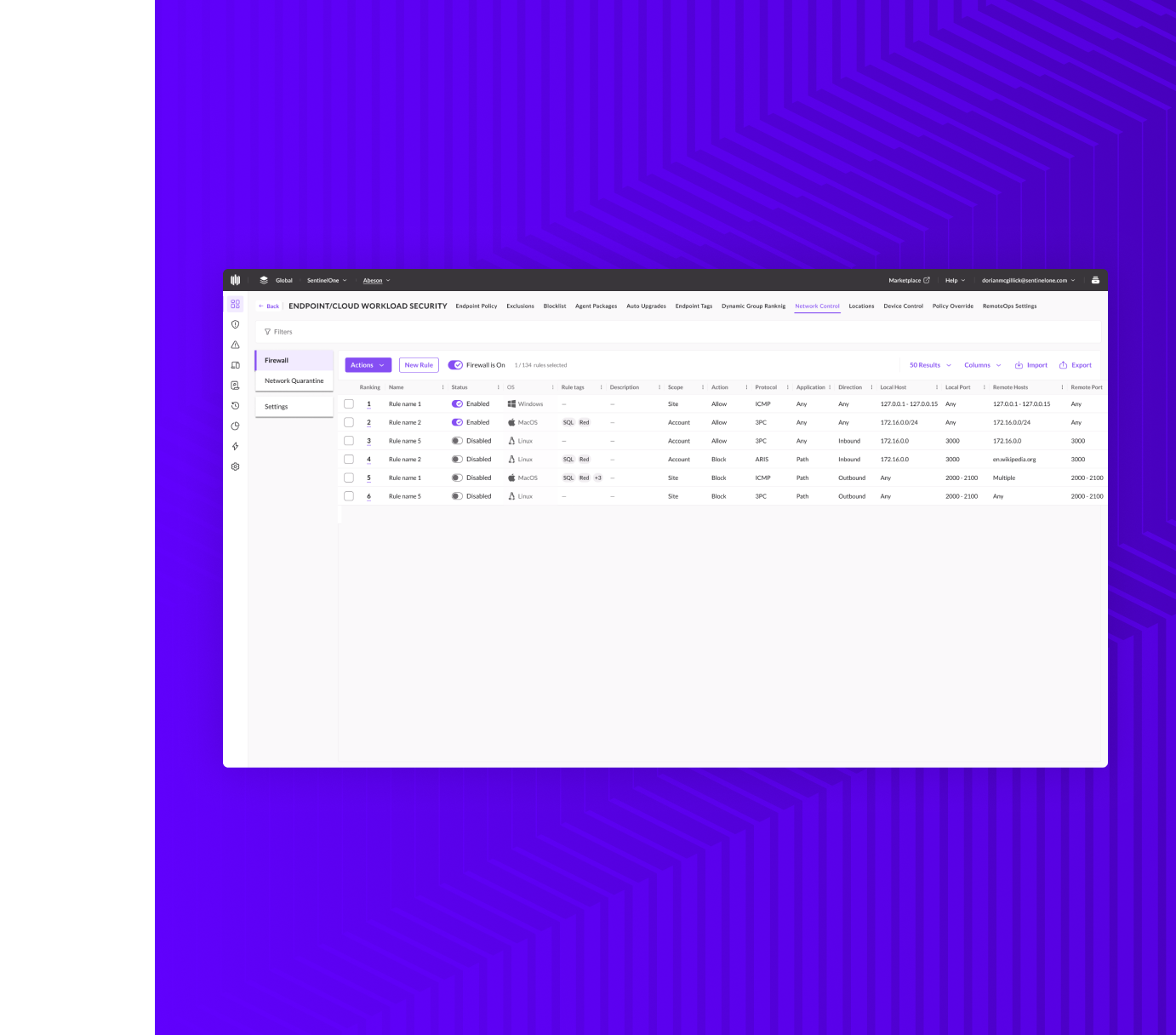Image resolution: width=1176 pixels, height=1035 pixels.
Task: Select Network Quarantine in the left panel
Action: (x=294, y=380)
